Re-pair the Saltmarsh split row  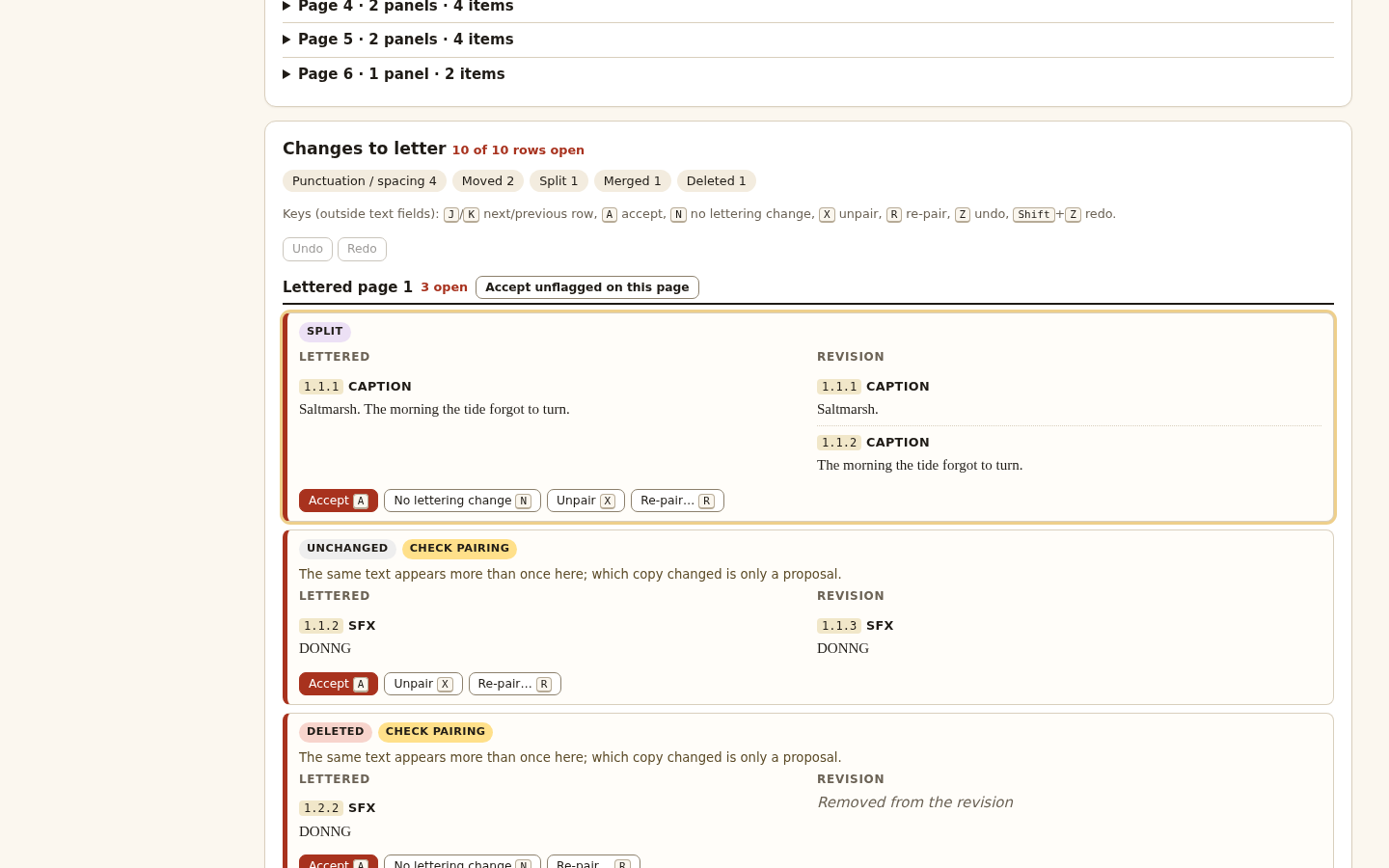(677, 501)
